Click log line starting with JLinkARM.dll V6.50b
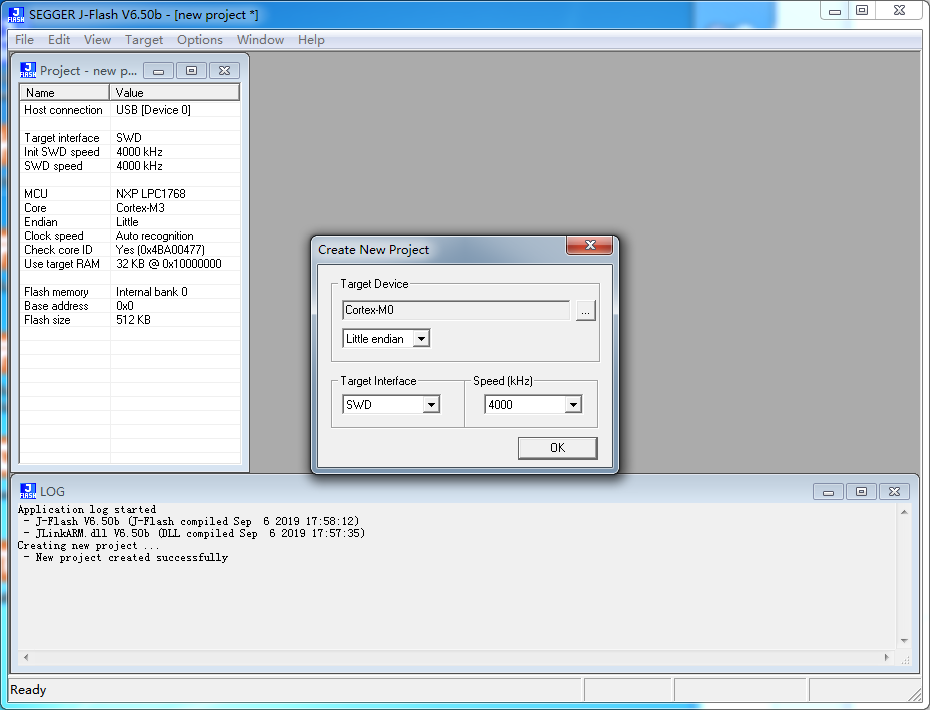Image resolution: width=930 pixels, height=710 pixels. (x=194, y=533)
